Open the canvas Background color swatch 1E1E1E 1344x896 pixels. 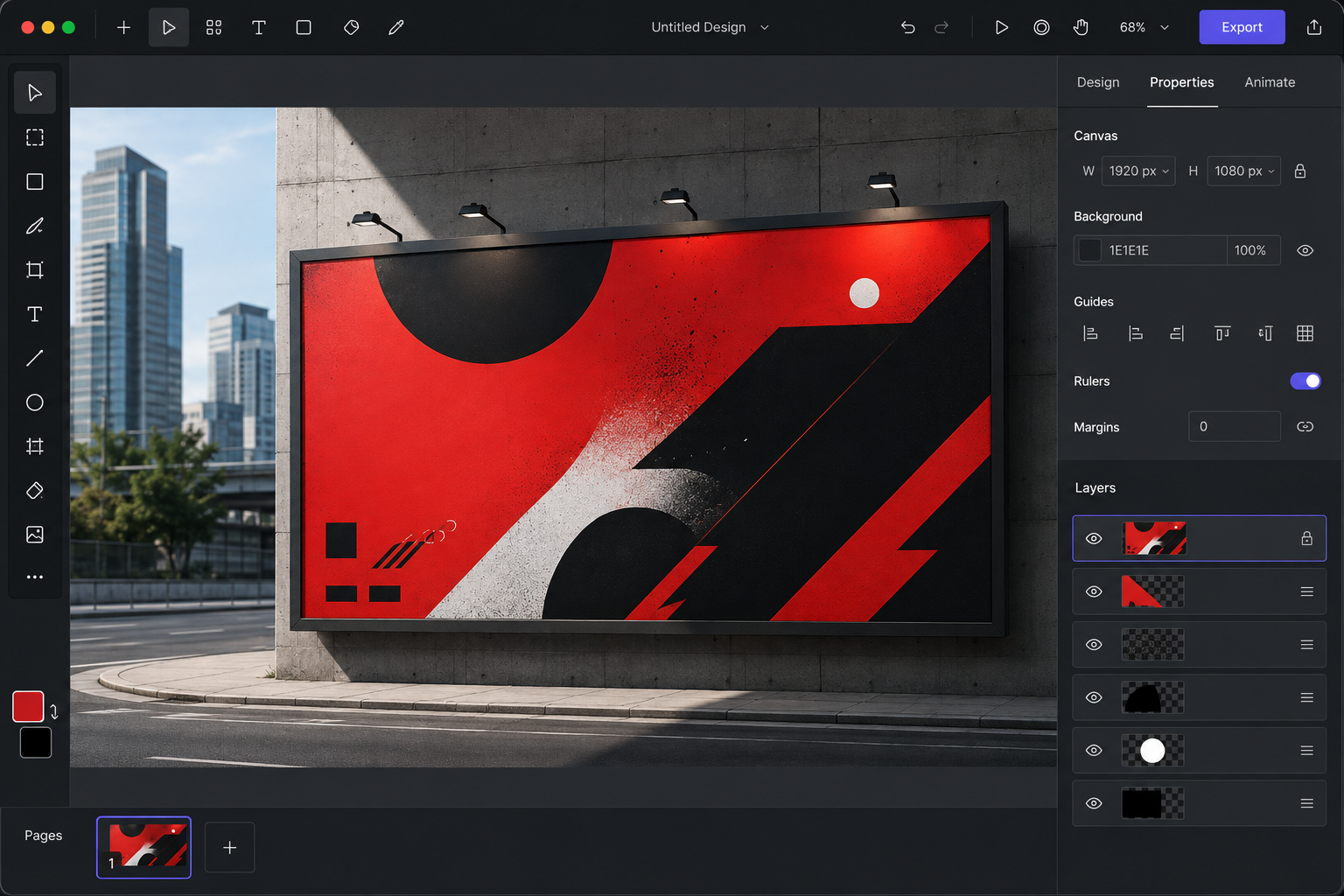tap(1090, 250)
